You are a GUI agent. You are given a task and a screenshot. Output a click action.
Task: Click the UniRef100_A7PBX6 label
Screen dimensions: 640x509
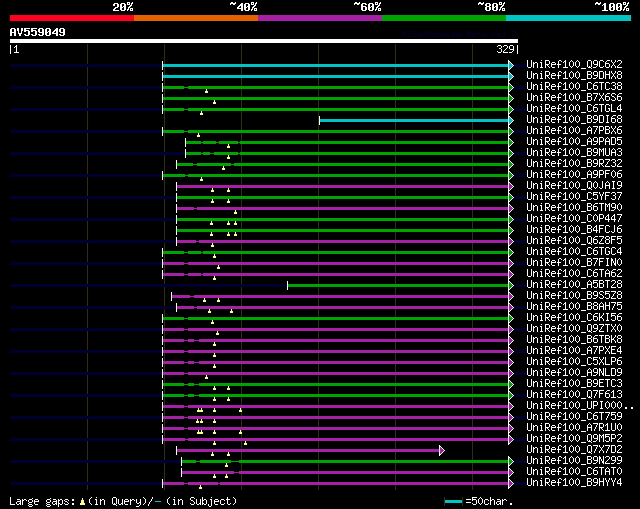pos(574,131)
